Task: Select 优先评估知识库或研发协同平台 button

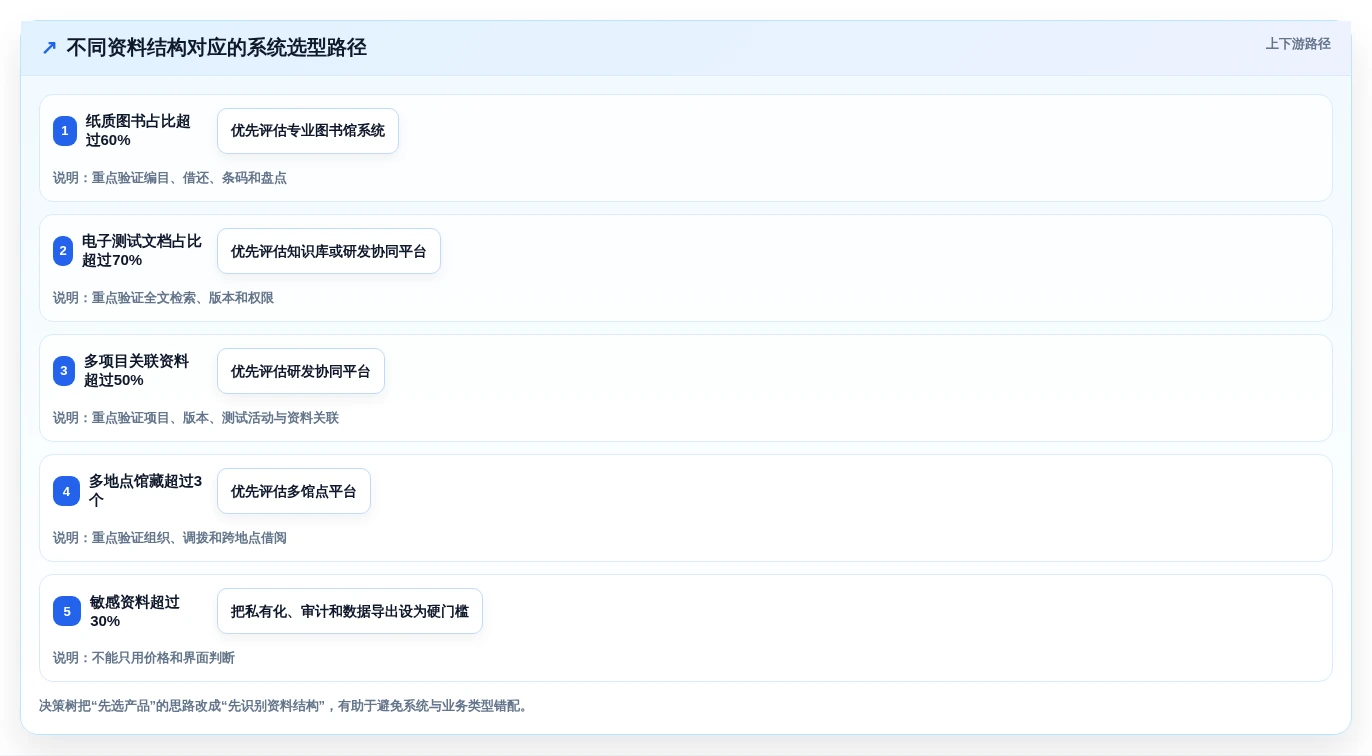Action: click(329, 251)
